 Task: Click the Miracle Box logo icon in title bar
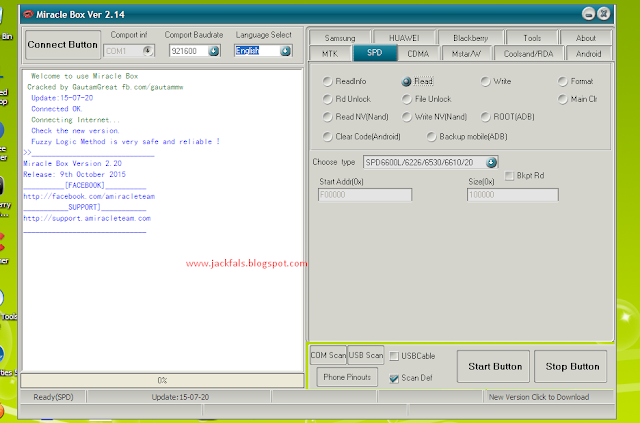click(28, 14)
